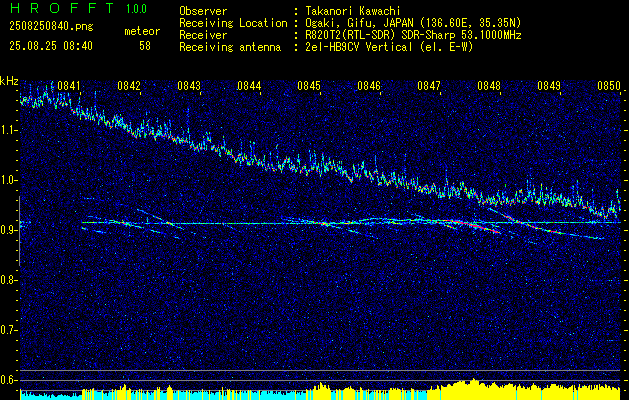Click the 0844 time marker
The height and width of the screenshot is (400, 629).
click(249, 86)
